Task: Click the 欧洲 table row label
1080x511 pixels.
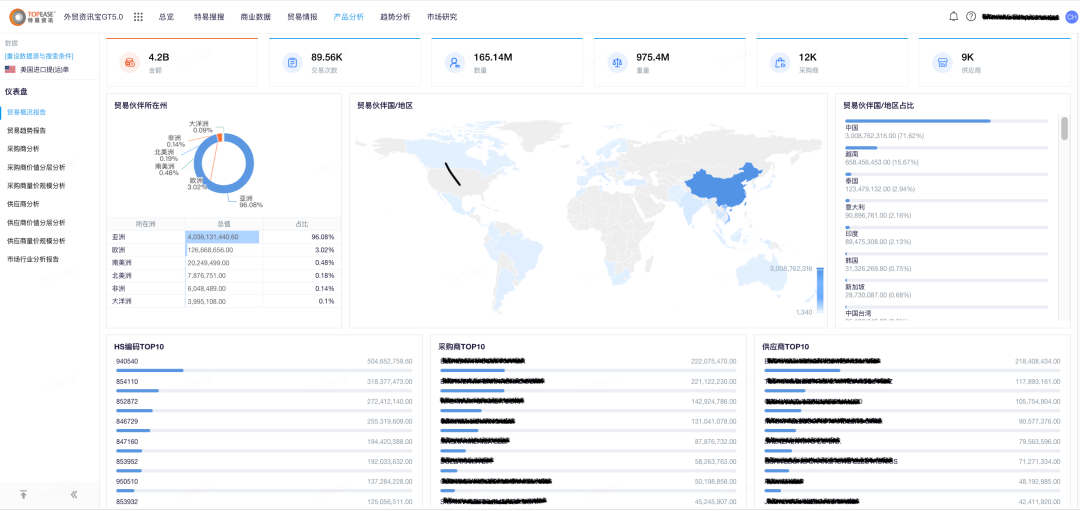Action: (x=118, y=250)
